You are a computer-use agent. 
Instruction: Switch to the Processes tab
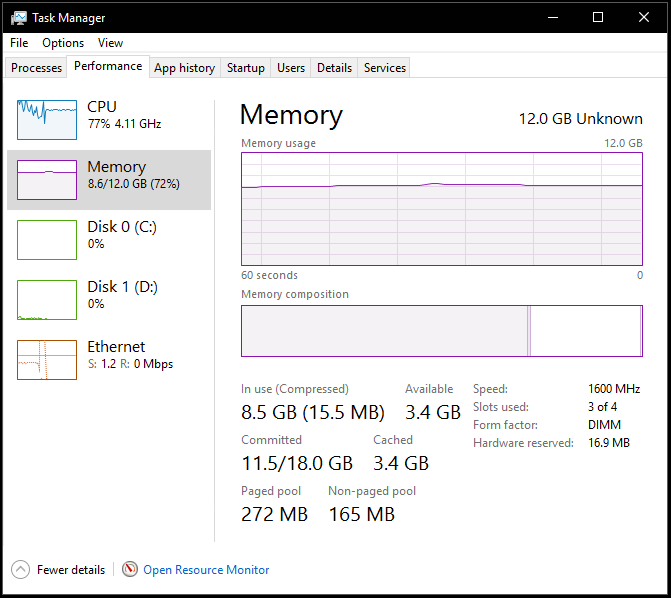click(x=37, y=68)
